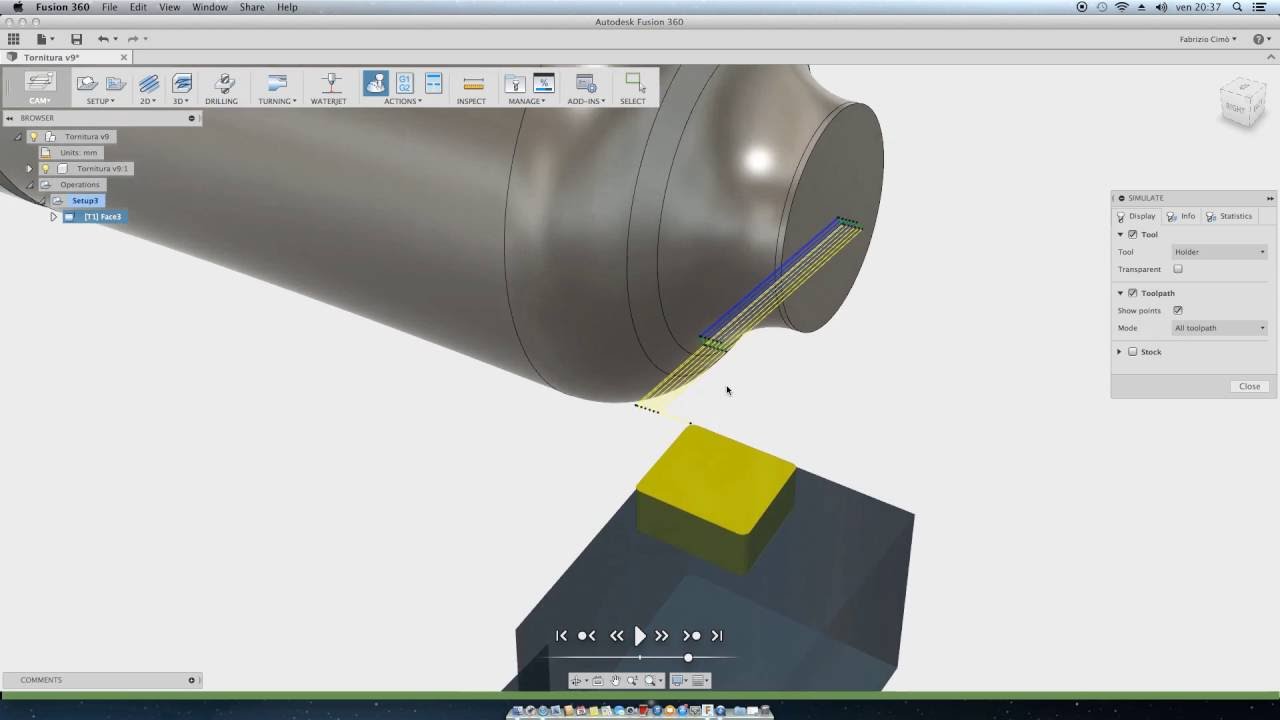The image size is (1280, 720).
Task: Toggle light bulb visibility for Tornitura v9:1
Action: (x=45, y=168)
